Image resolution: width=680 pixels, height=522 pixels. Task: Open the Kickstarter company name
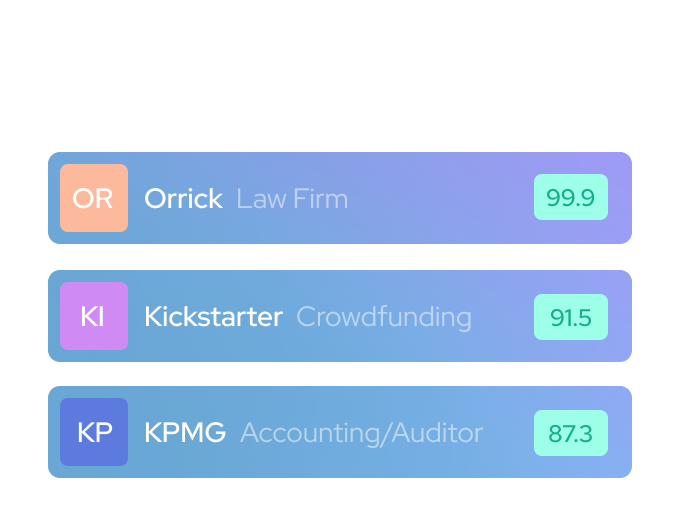pos(213,317)
